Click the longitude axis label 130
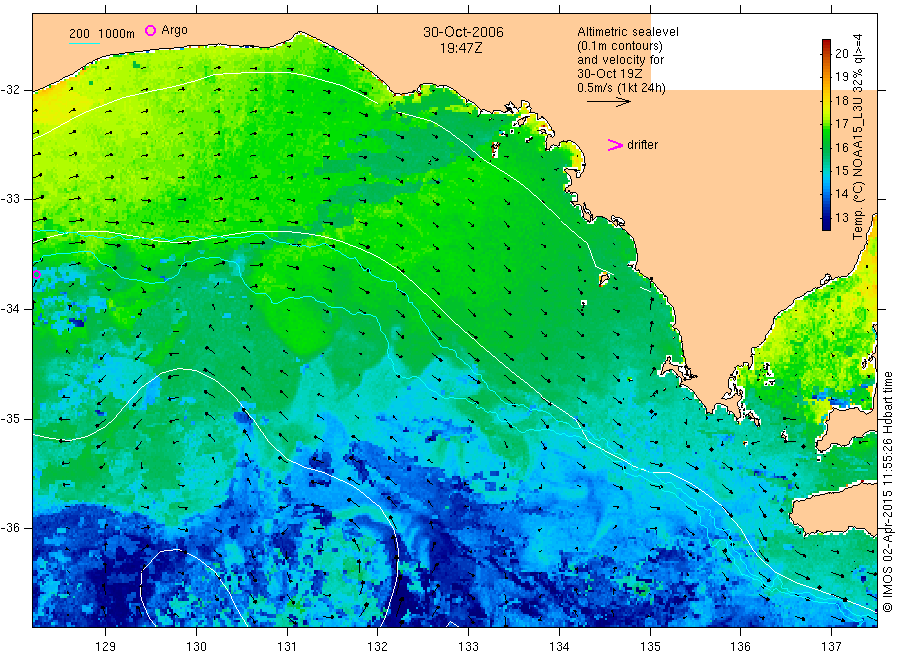 [x=196, y=647]
